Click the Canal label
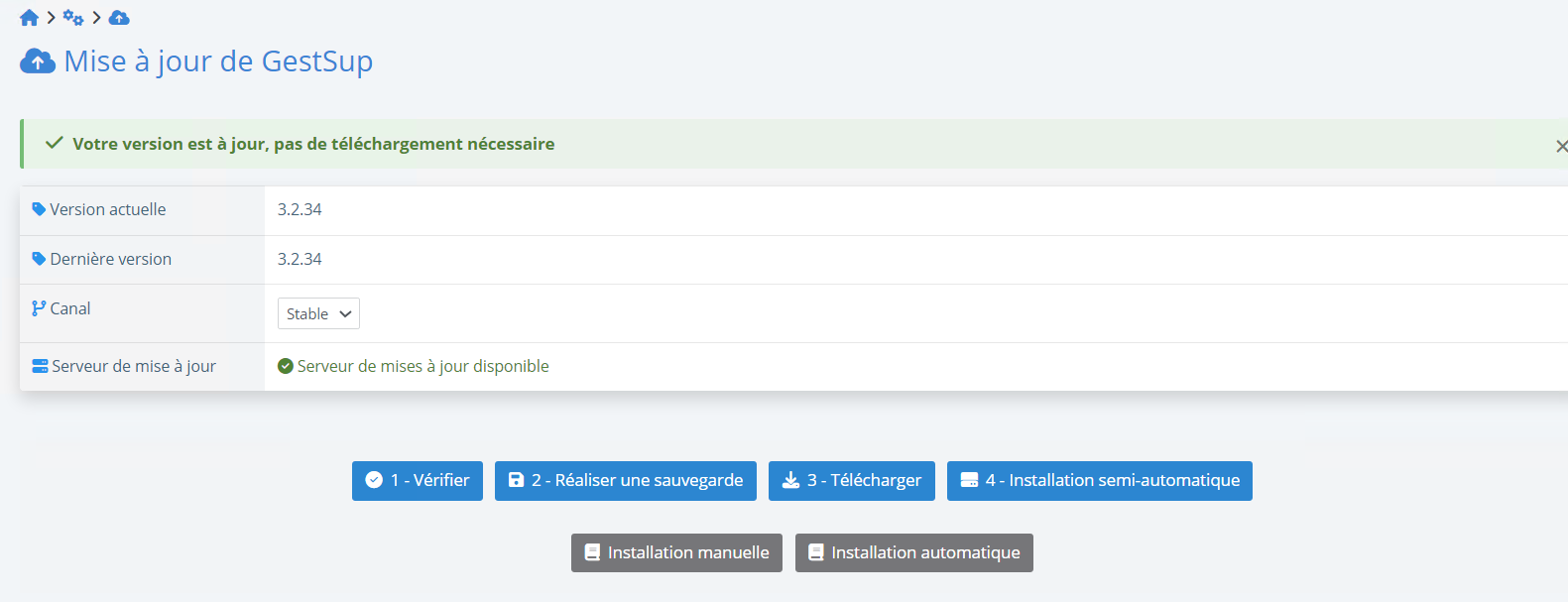Image resolution: width=1568 pixels, height=602 pixels. [x=70, y=308]
